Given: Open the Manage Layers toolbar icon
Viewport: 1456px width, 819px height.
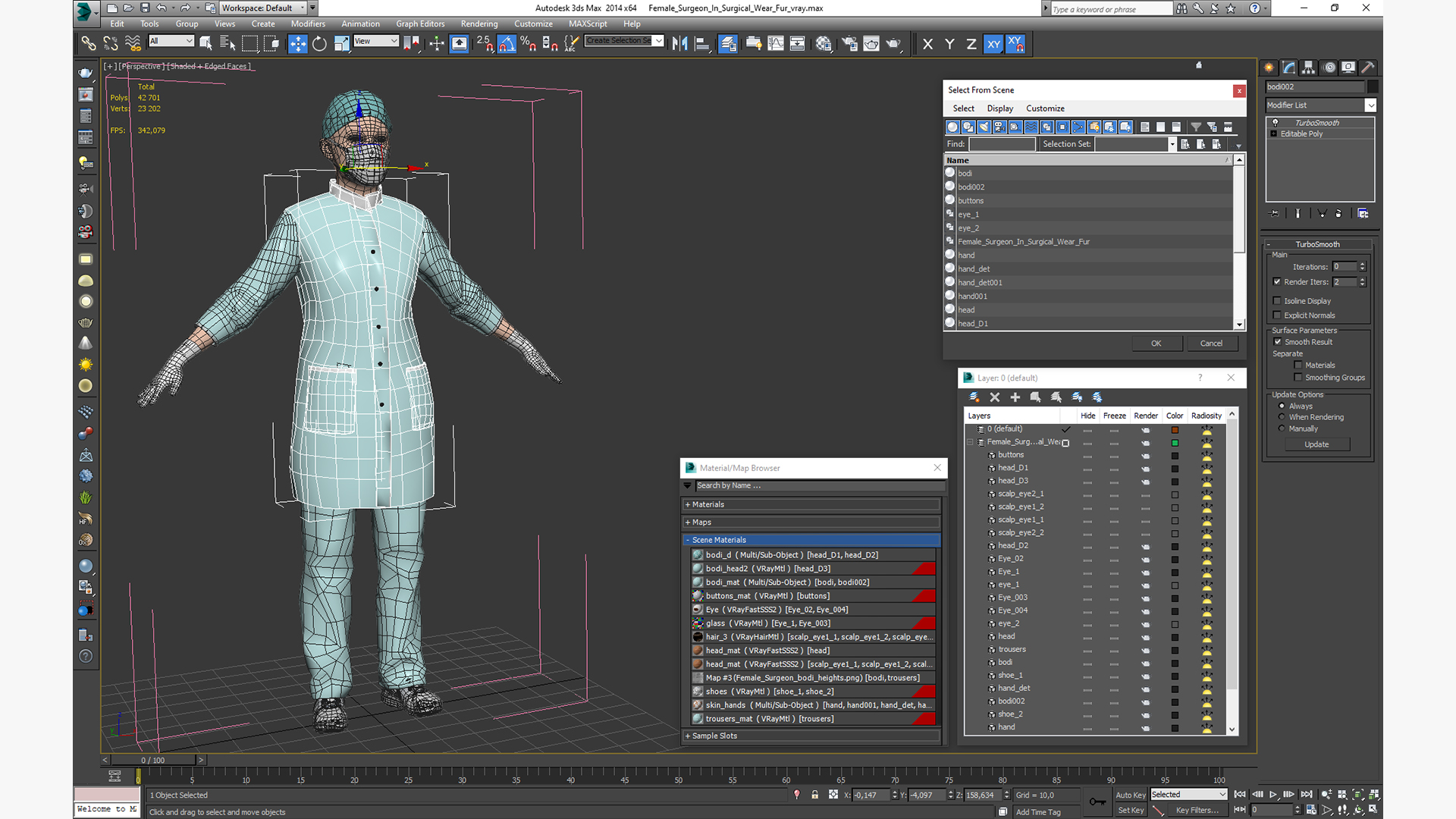Looking at the screenshot, I should tap(728, 44).
